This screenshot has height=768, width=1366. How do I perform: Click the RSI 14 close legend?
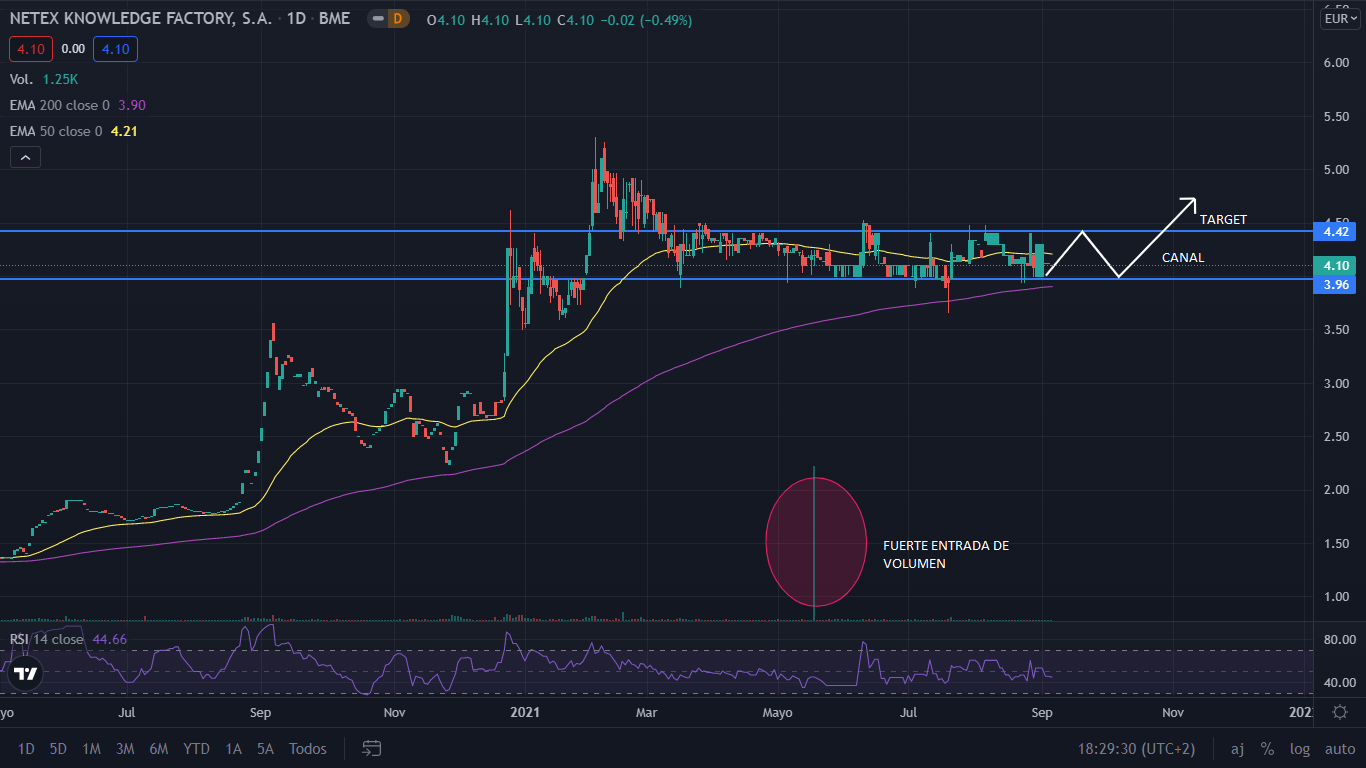coord(48,639)
